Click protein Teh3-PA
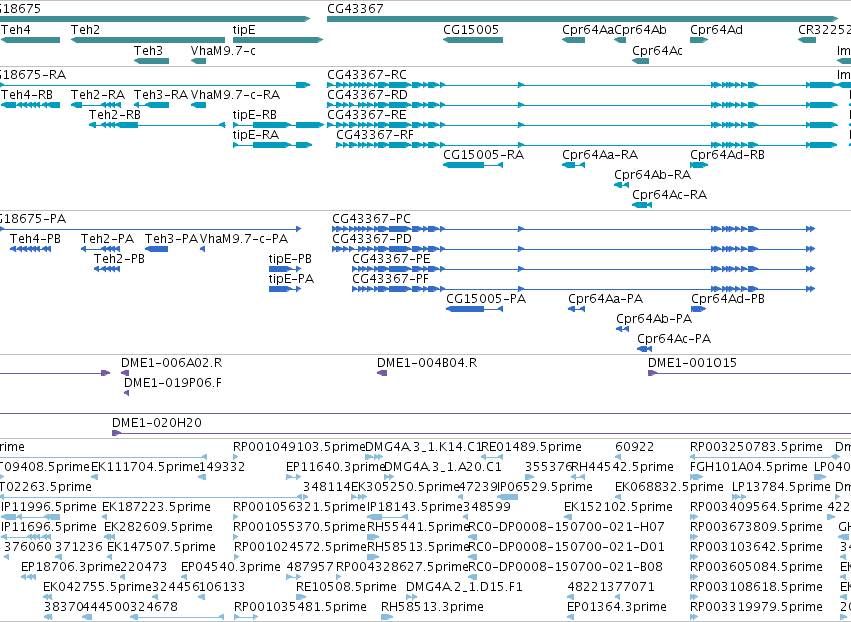Image resolution: width=851 pixels, height=622 pixels. click(156, 249)
